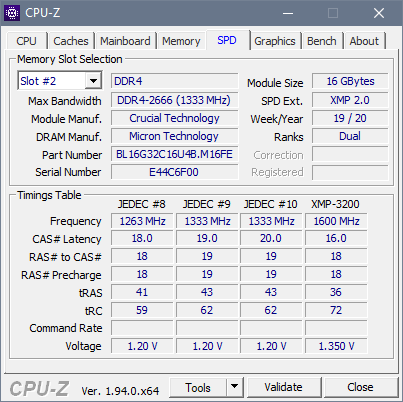This screenshot has height=402, width=403.
Task: Click the tRAS value 36
Action: pos(336,292)
